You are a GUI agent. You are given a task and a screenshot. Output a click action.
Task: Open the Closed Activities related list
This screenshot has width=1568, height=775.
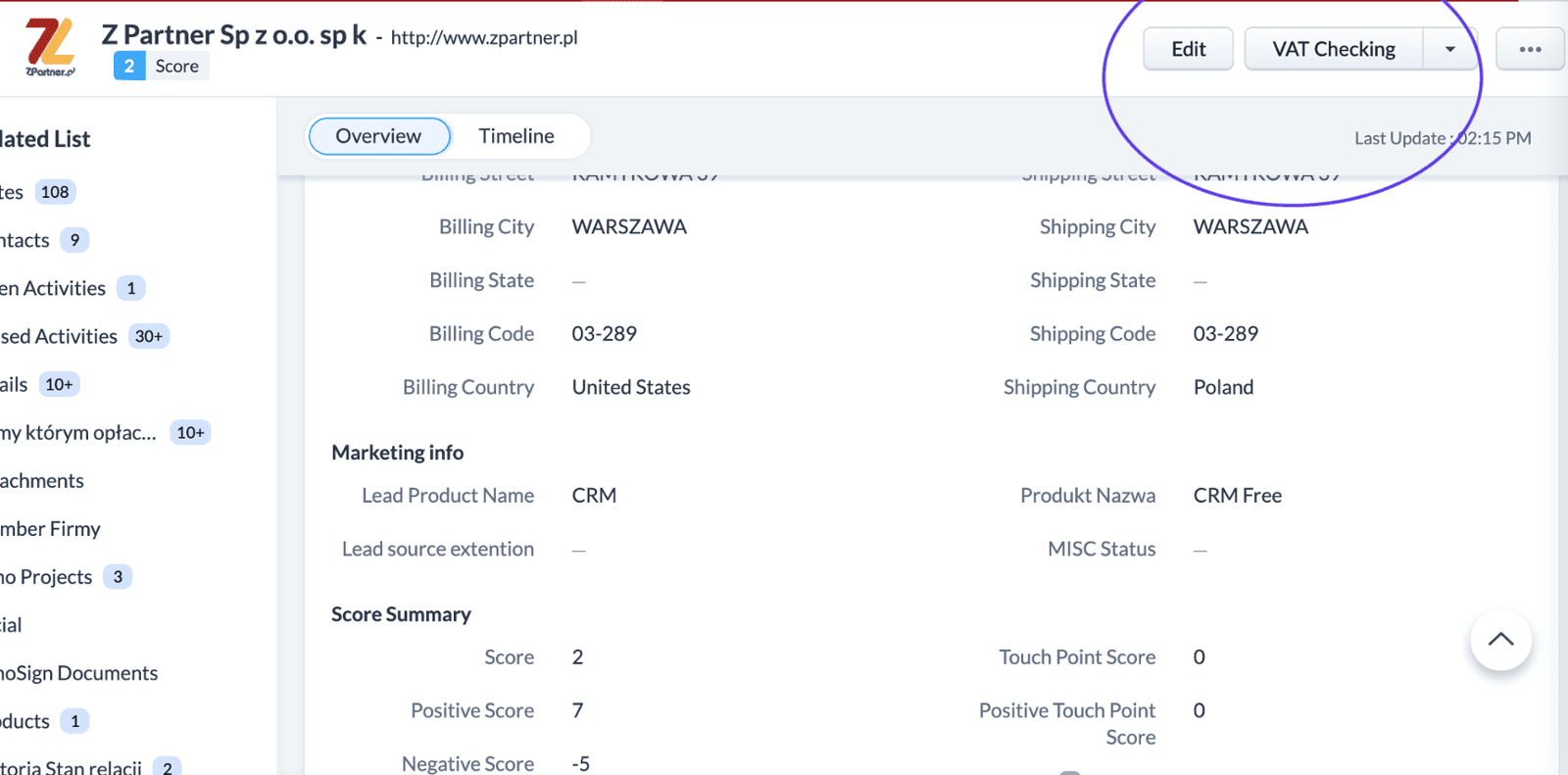tap(84, 336)
